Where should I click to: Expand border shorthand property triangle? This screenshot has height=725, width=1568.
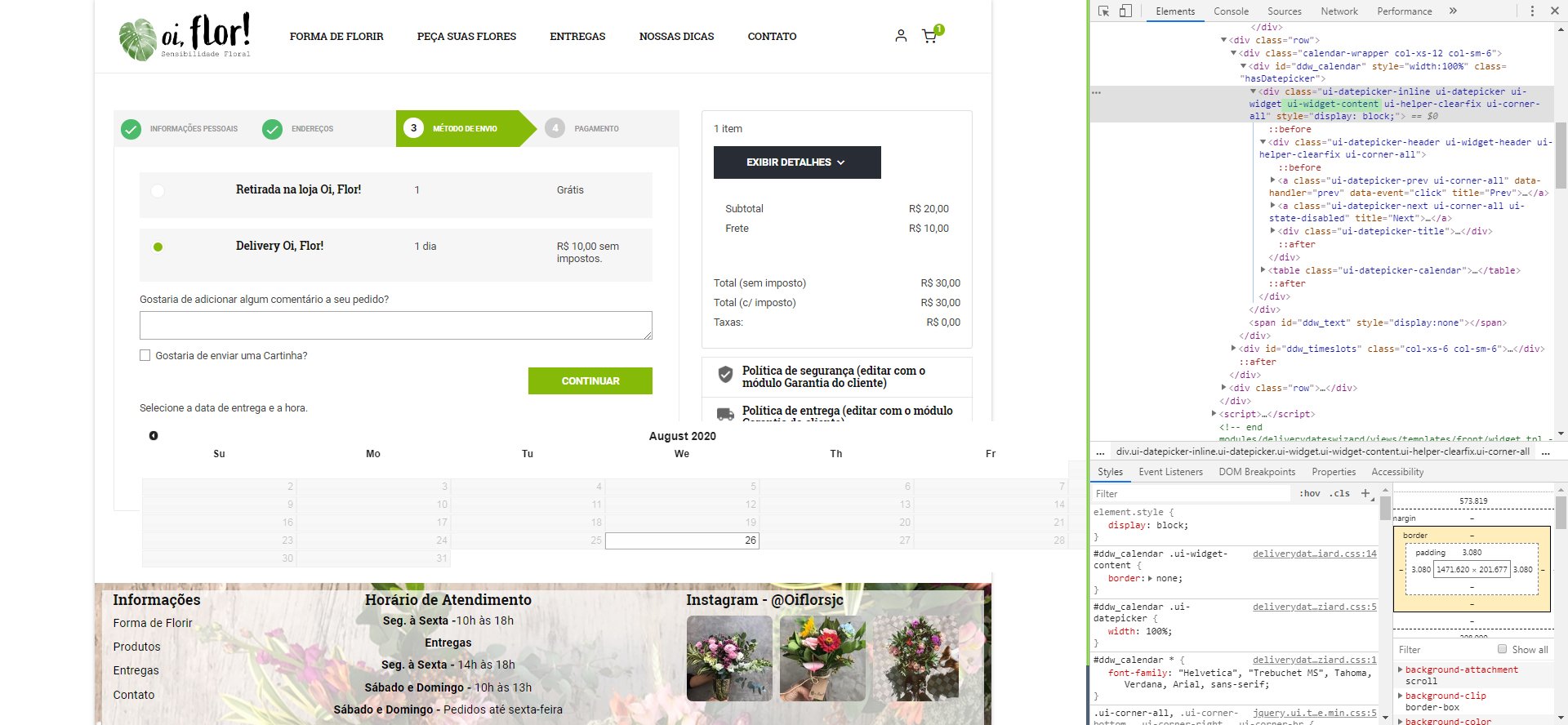point(1150,578)
